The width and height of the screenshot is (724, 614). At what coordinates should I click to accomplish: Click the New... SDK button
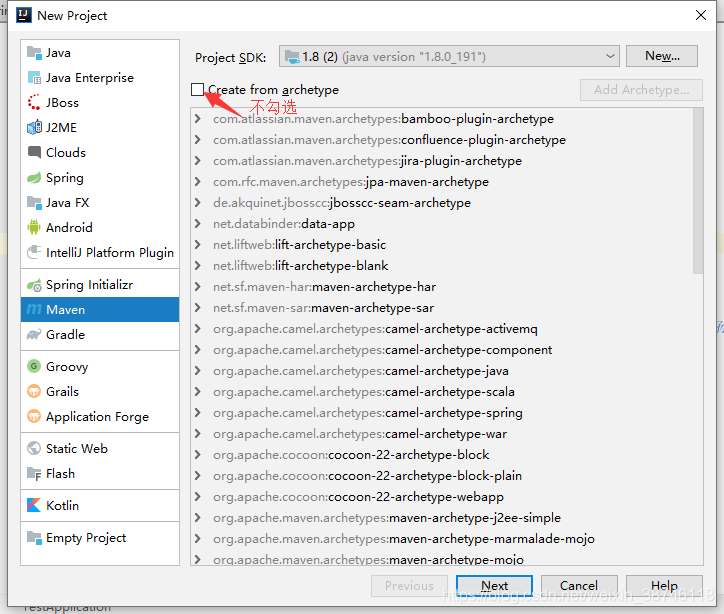click(x=662, y=56)
